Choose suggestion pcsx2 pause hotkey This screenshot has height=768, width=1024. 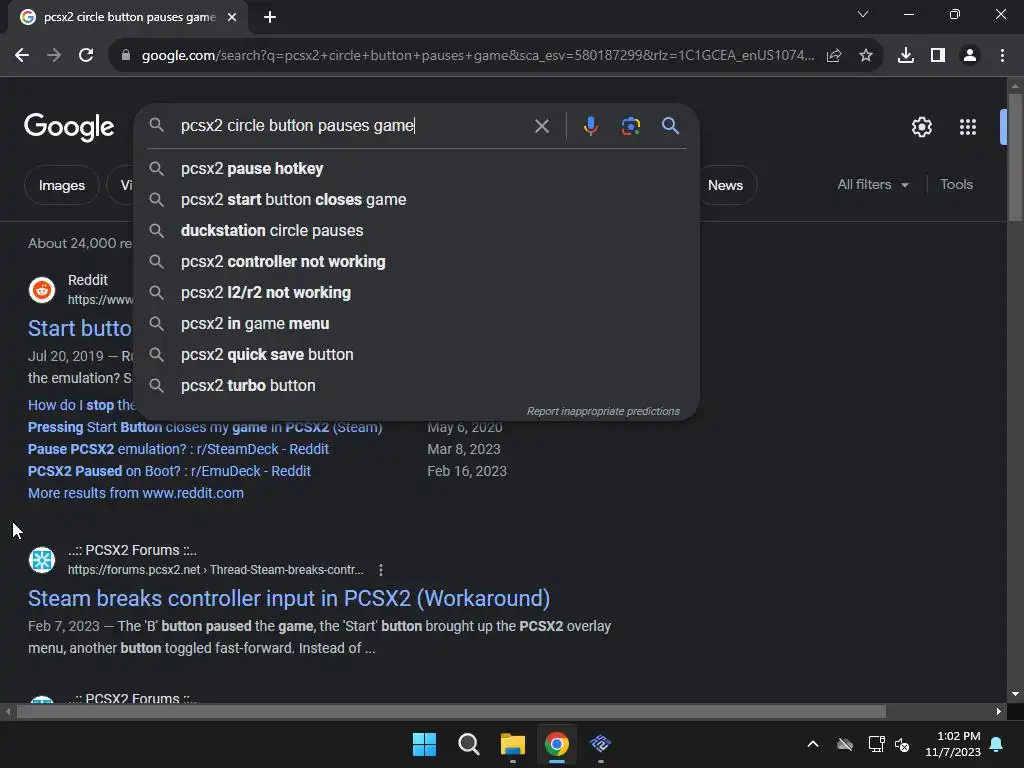tap(417, 168)
